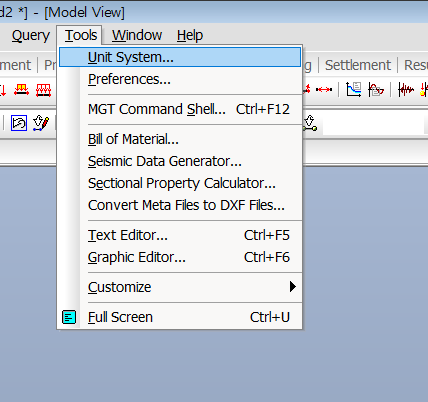The image size is (428, 402).
Task: Click the red distributed load icon
Action: pos(43,90)
